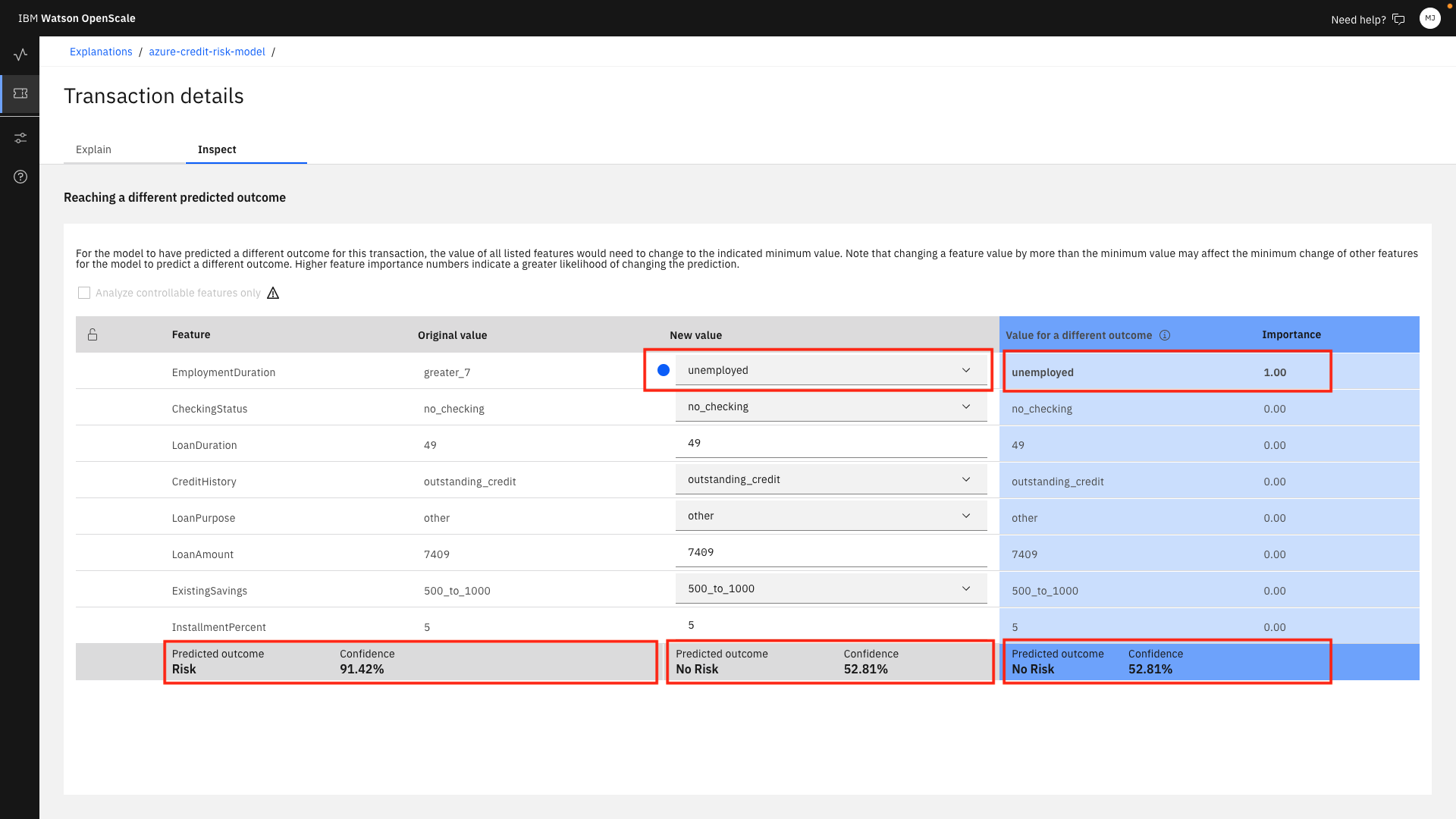The width and height of the screenshot is (1456, 819).
Task: Go to Explanations breadcrumb link
Action: coord(101,52)
